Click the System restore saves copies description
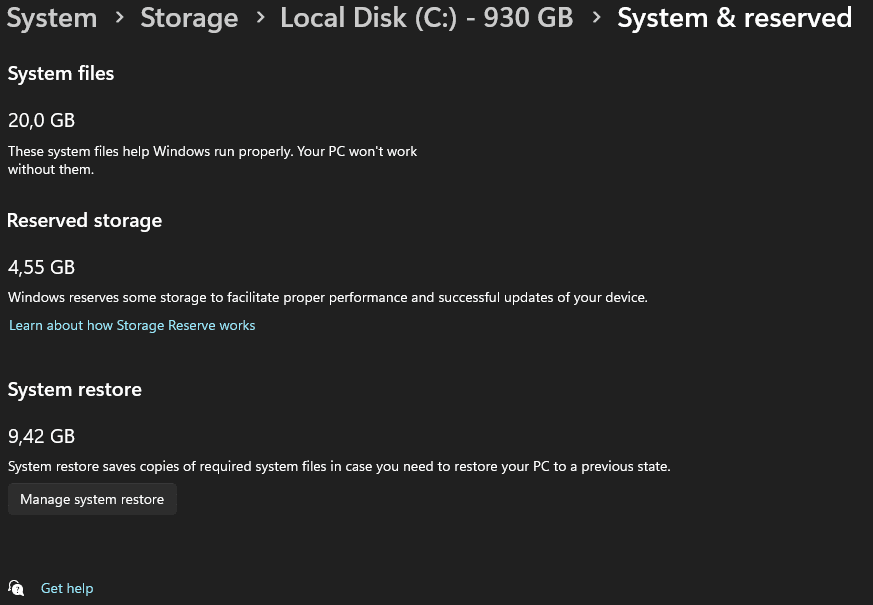The width and height of the screenshot is (873, 605). (x=339, y=466)
